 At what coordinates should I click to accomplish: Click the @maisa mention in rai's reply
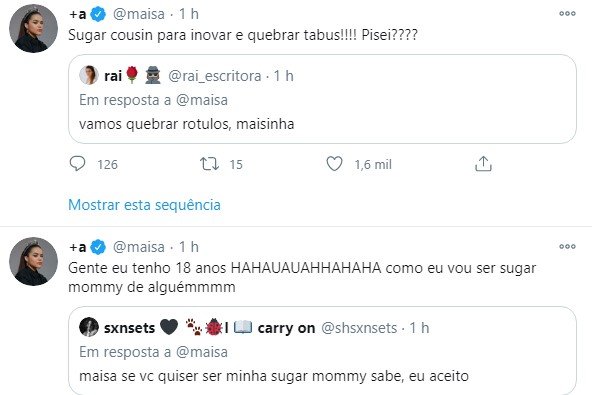tap(202, 100)
